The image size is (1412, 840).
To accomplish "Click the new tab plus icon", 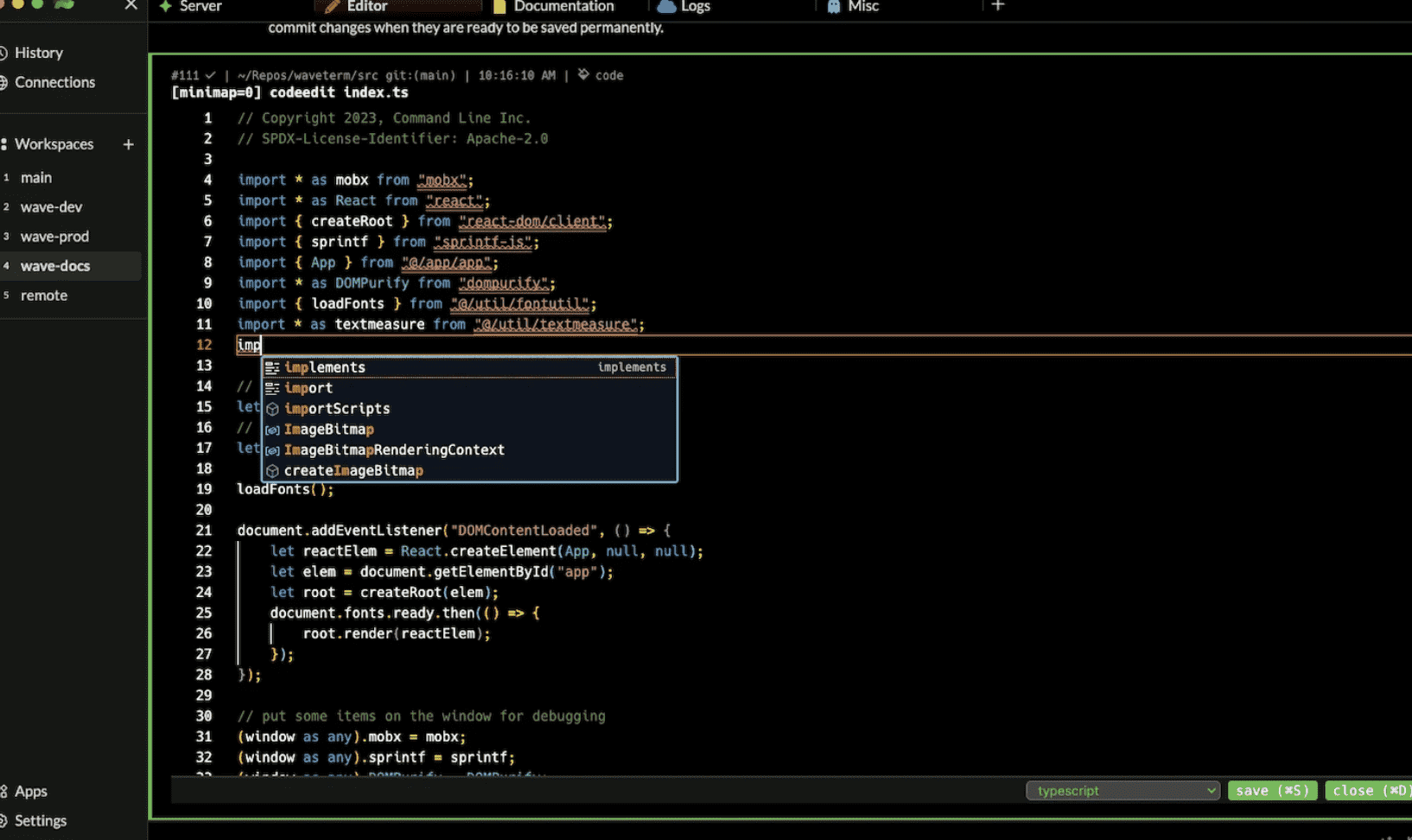I will pyautogui.click(x=997, y=6).
